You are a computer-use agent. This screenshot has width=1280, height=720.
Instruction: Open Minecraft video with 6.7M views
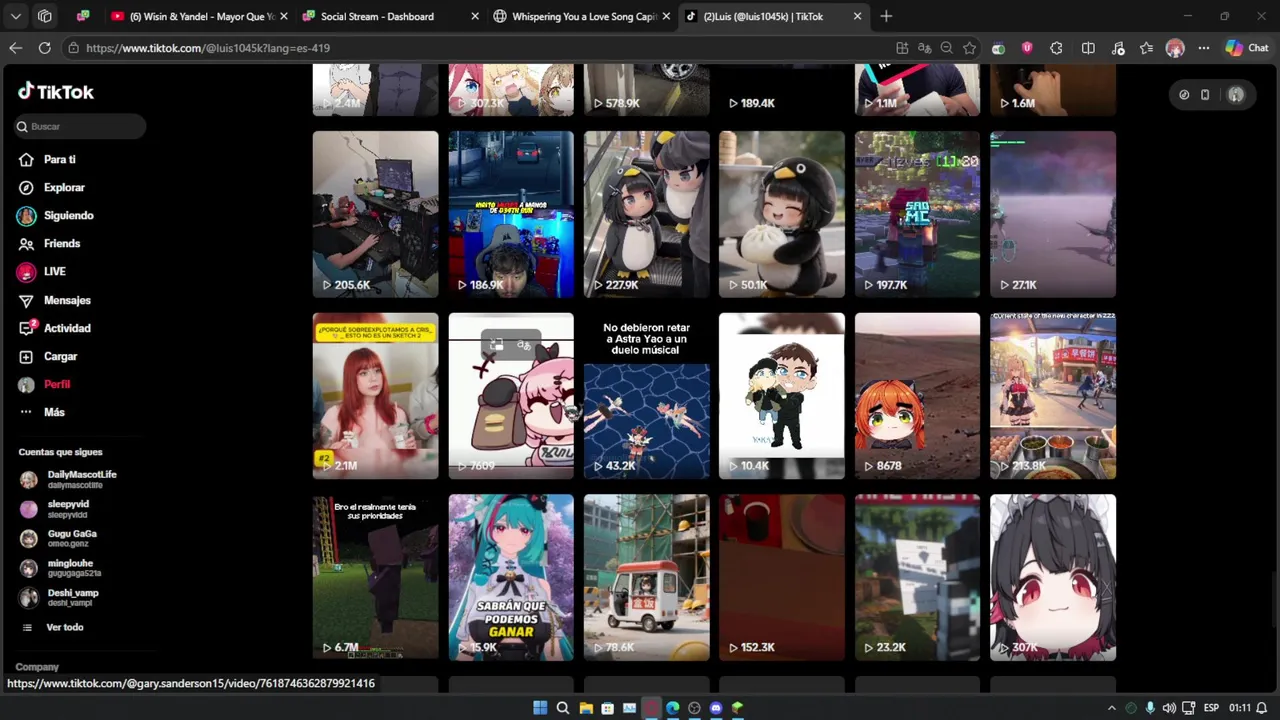tap(375, 577)
